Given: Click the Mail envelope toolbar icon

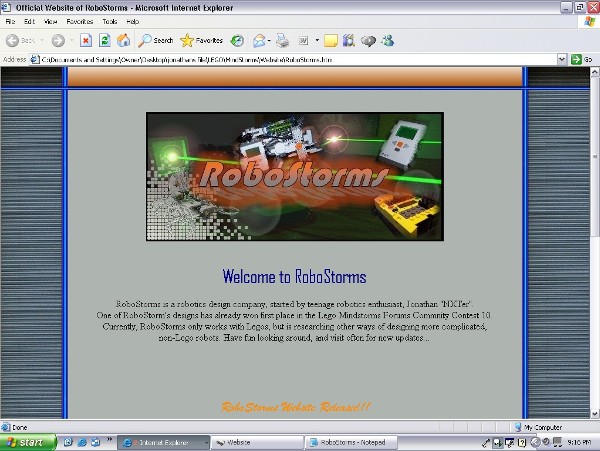Looking at the screenshot, I should pos(259,41).
